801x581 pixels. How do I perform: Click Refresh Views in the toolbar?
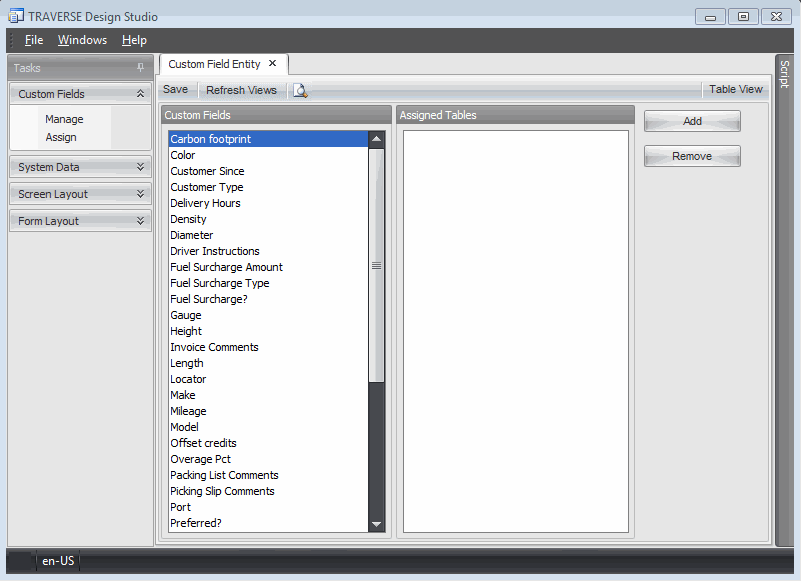pyautogui.click(x=241, y=90)
